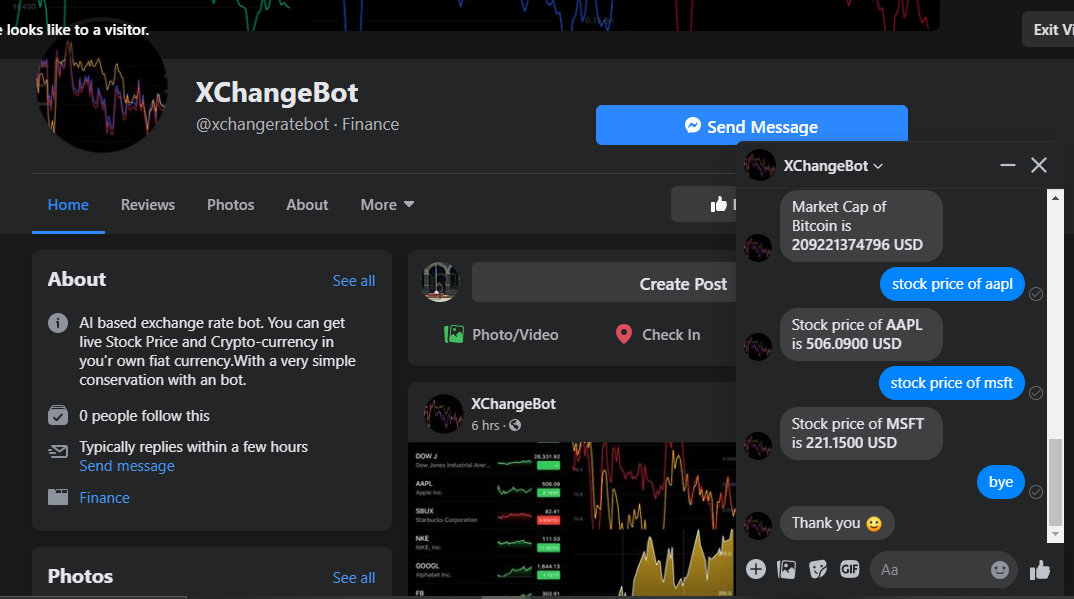The width and height of the screenshot is (1074, 599).
Task: Click the 'Stock price of AAPL is 506.0900 USD' reply
Action: click(x=861, y=334)
